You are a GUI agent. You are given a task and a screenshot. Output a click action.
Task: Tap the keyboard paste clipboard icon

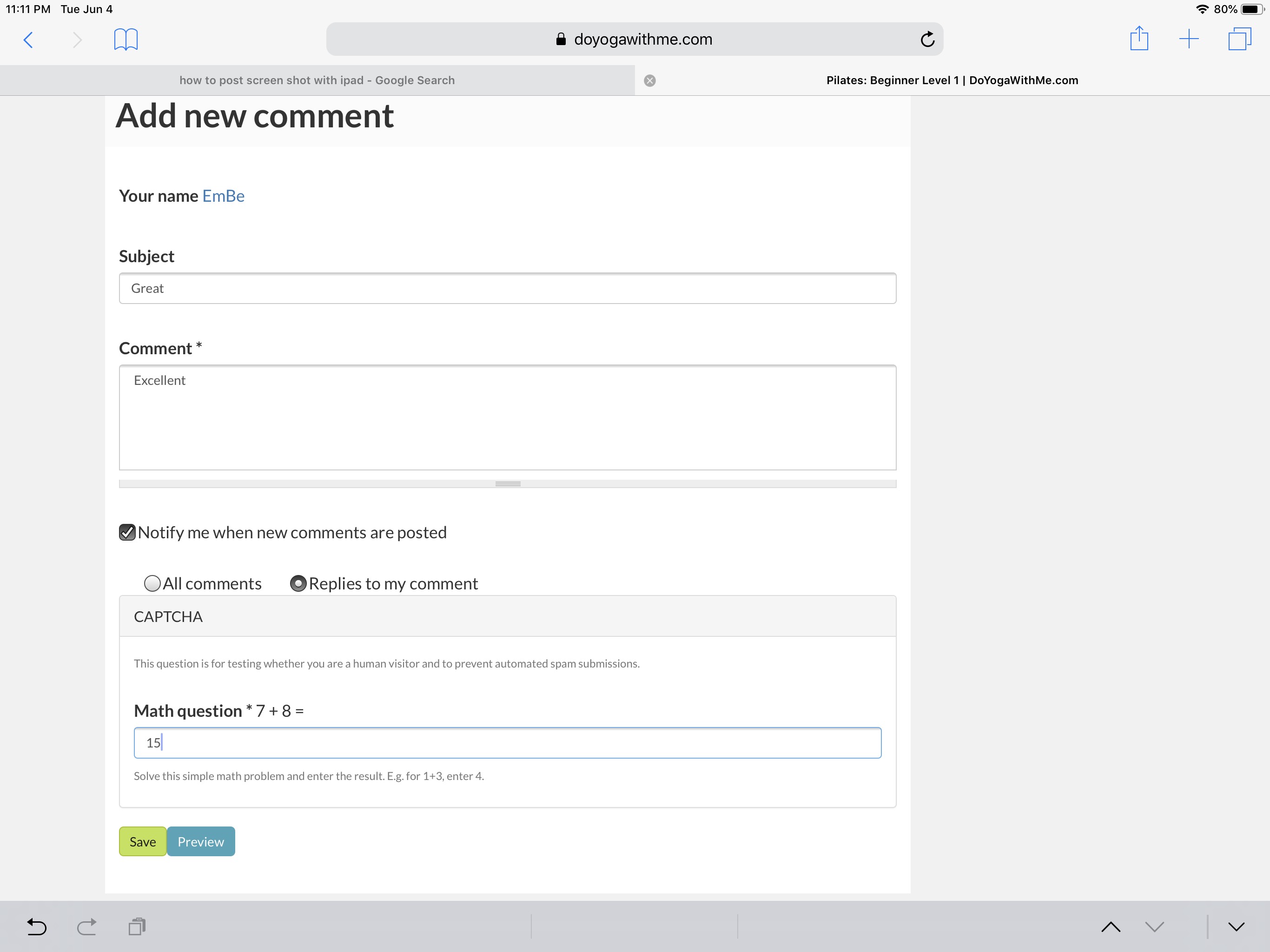(x=137, y=926)
